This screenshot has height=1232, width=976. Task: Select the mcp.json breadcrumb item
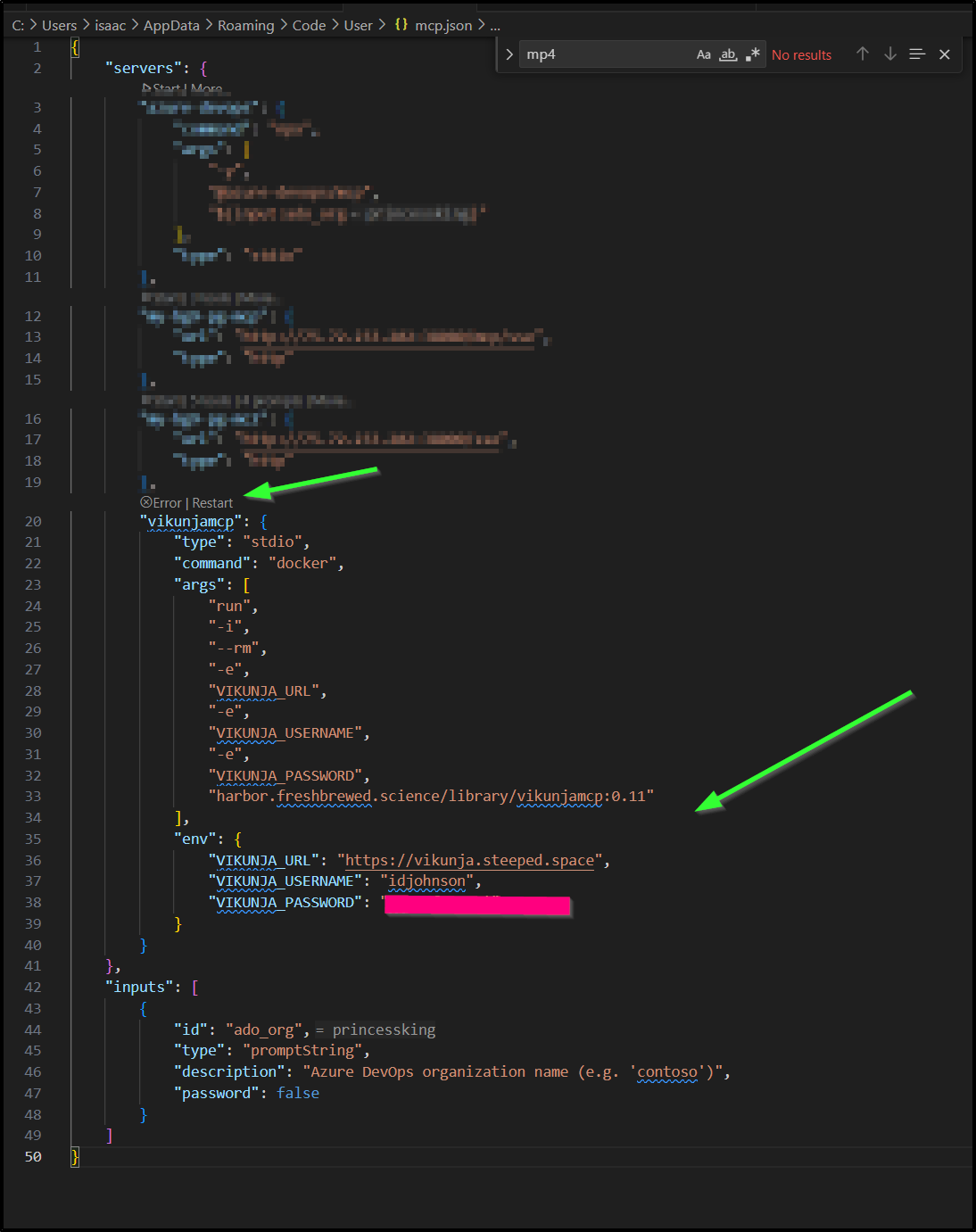443,25
